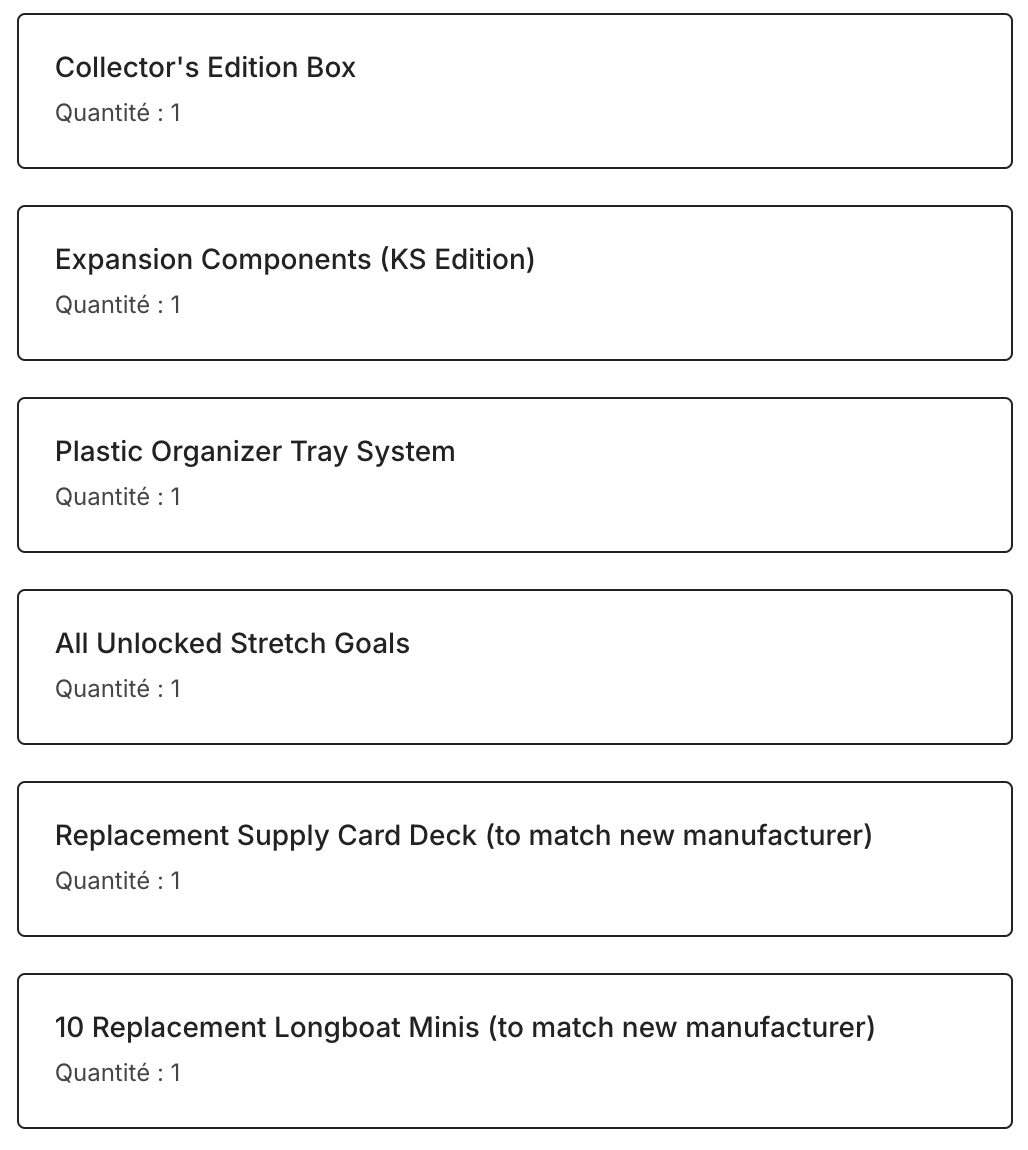Click the quantity under All Unlocked Stretch Goals

click(x=118, y=689)
